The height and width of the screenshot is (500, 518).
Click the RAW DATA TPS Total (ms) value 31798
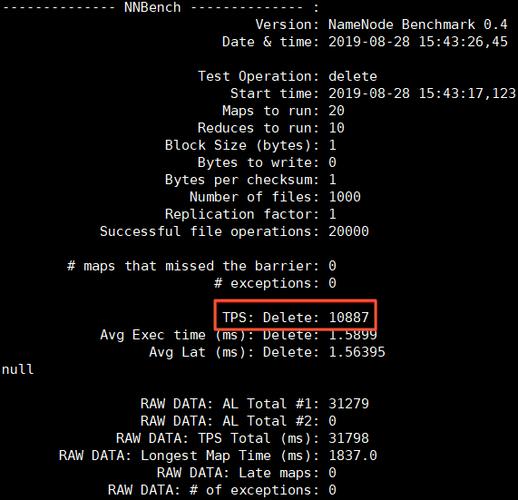click(x=349, y=438)
